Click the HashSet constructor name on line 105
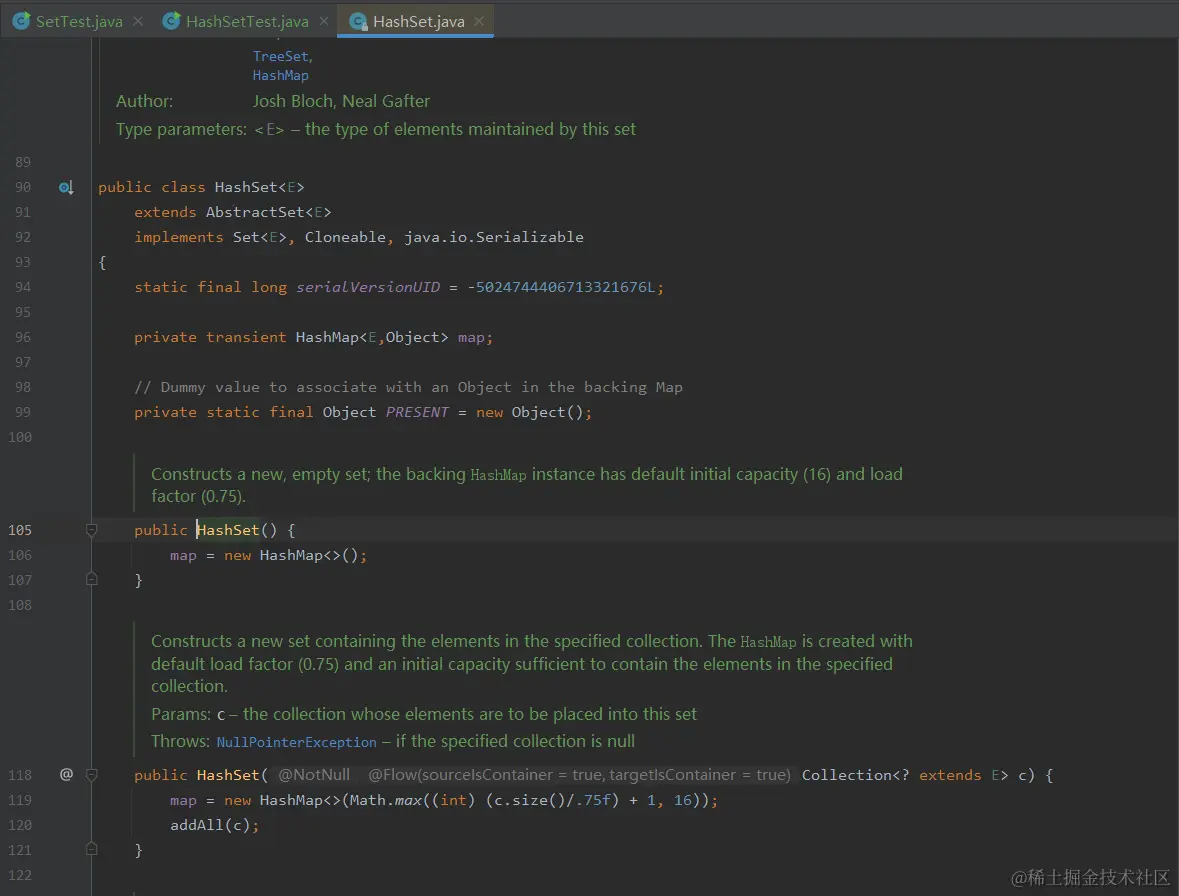The image size is (1179, 896). pos(228,530)
